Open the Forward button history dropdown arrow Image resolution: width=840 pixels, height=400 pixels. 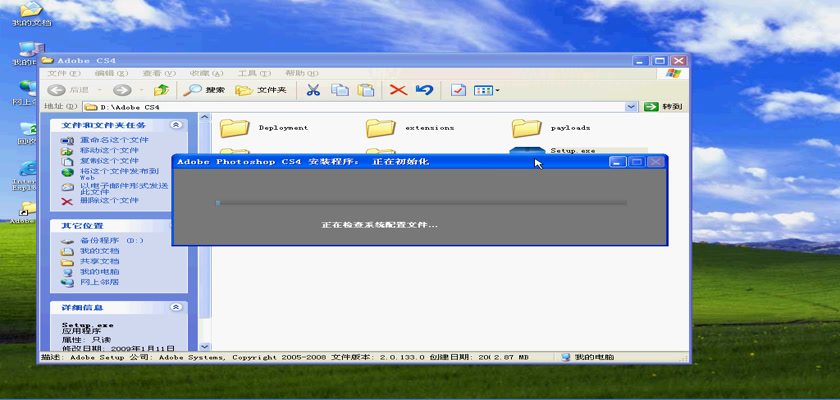(x=141, y=90)
